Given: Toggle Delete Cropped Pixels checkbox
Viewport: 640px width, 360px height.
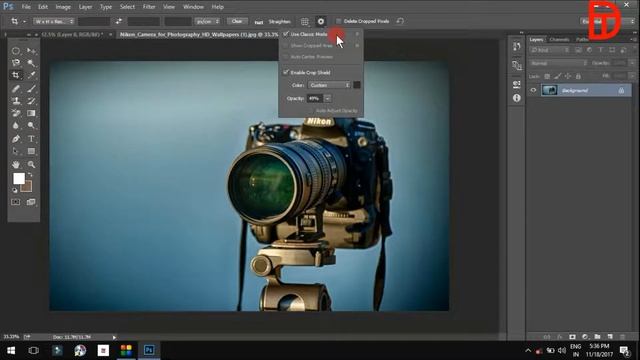Looking at the screenshot, I should [338, 21].
